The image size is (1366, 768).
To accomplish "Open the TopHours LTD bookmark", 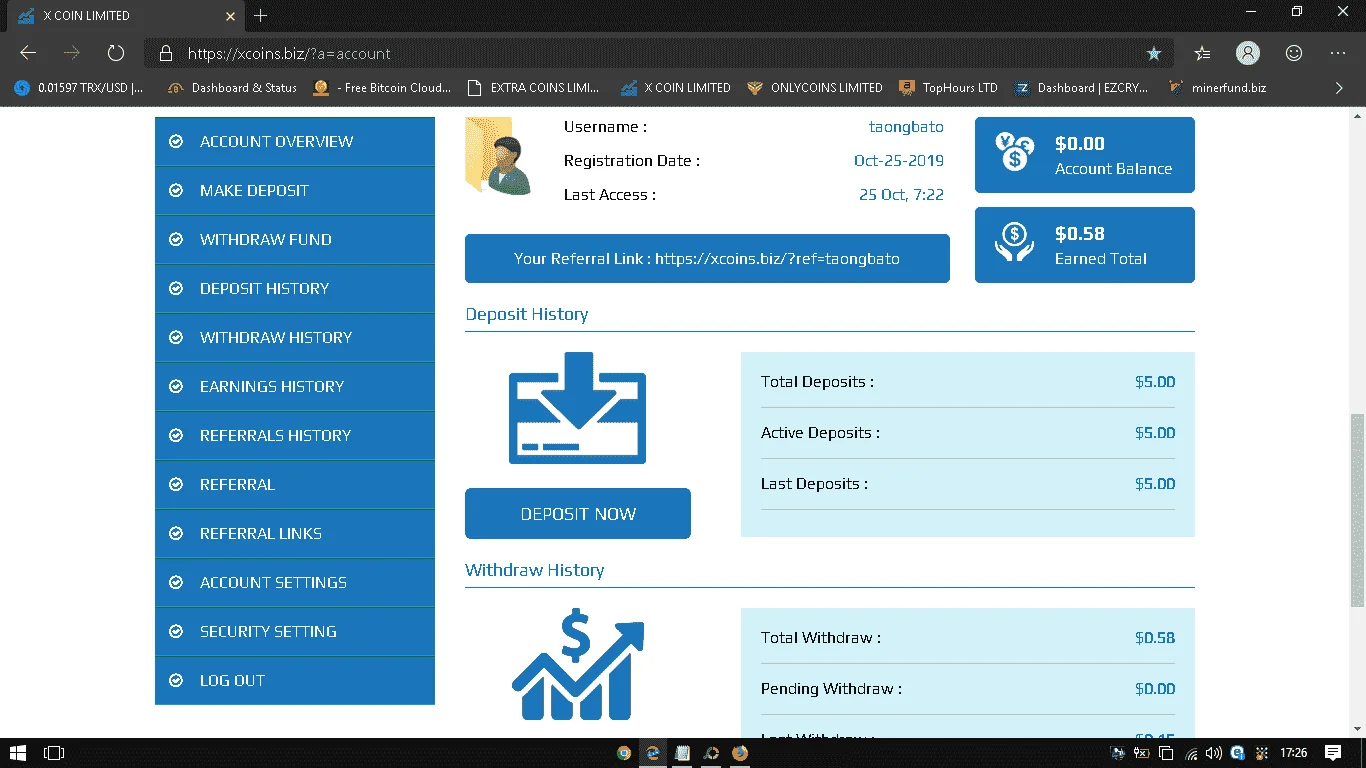I will (x=949, y=88).
